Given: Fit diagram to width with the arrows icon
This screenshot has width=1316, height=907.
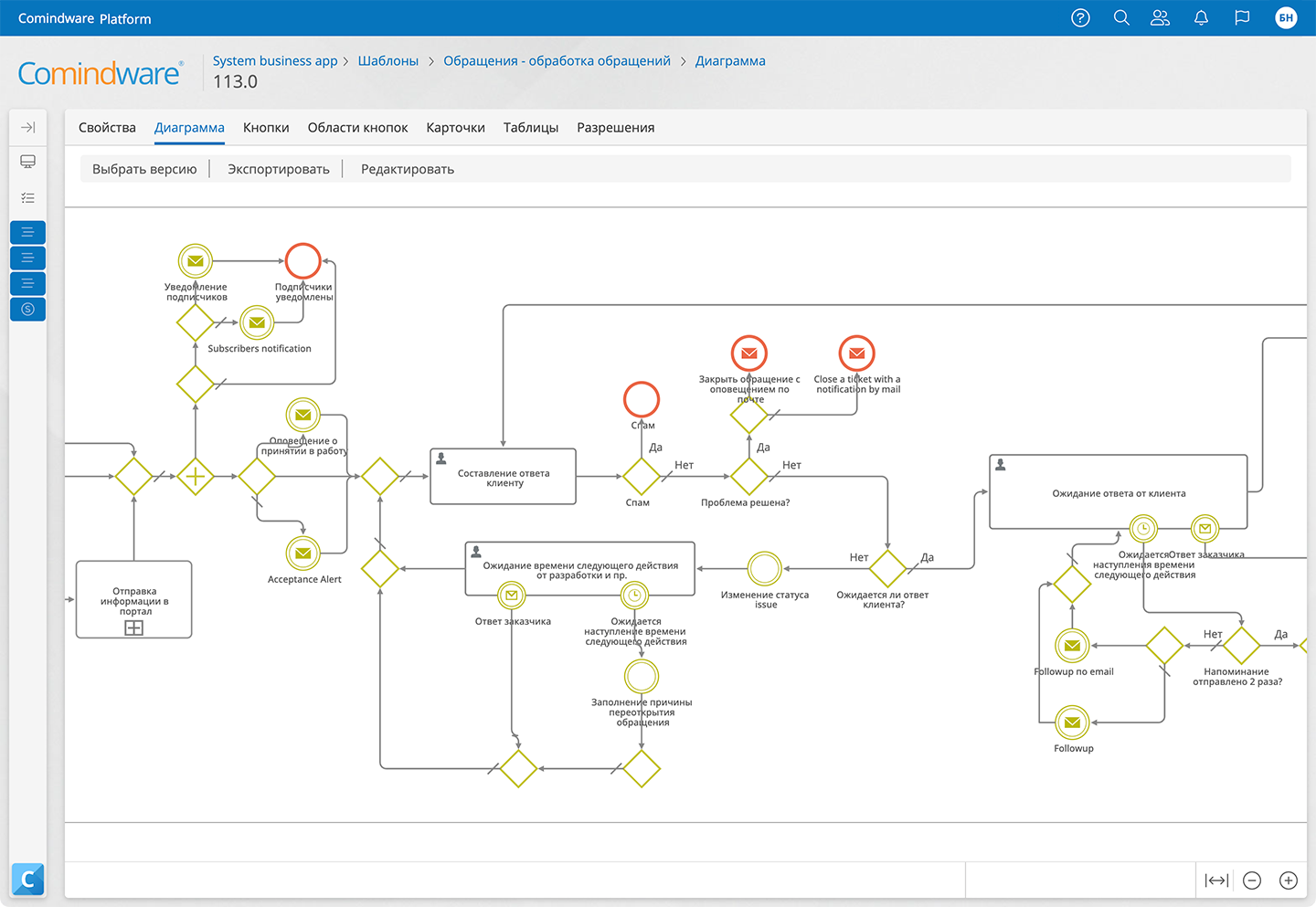Looking at the screenshot, I should [1216, 881].
